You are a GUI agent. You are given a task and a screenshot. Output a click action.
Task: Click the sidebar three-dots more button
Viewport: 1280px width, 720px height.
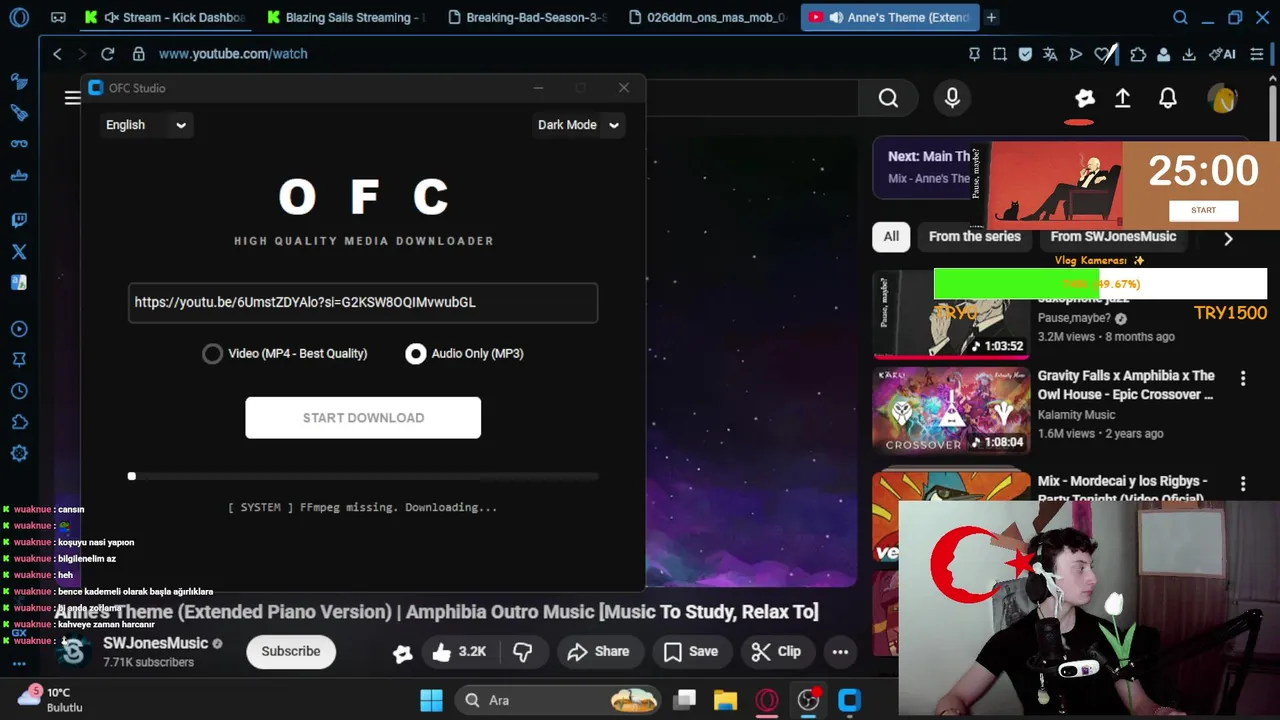click(19, 664)
